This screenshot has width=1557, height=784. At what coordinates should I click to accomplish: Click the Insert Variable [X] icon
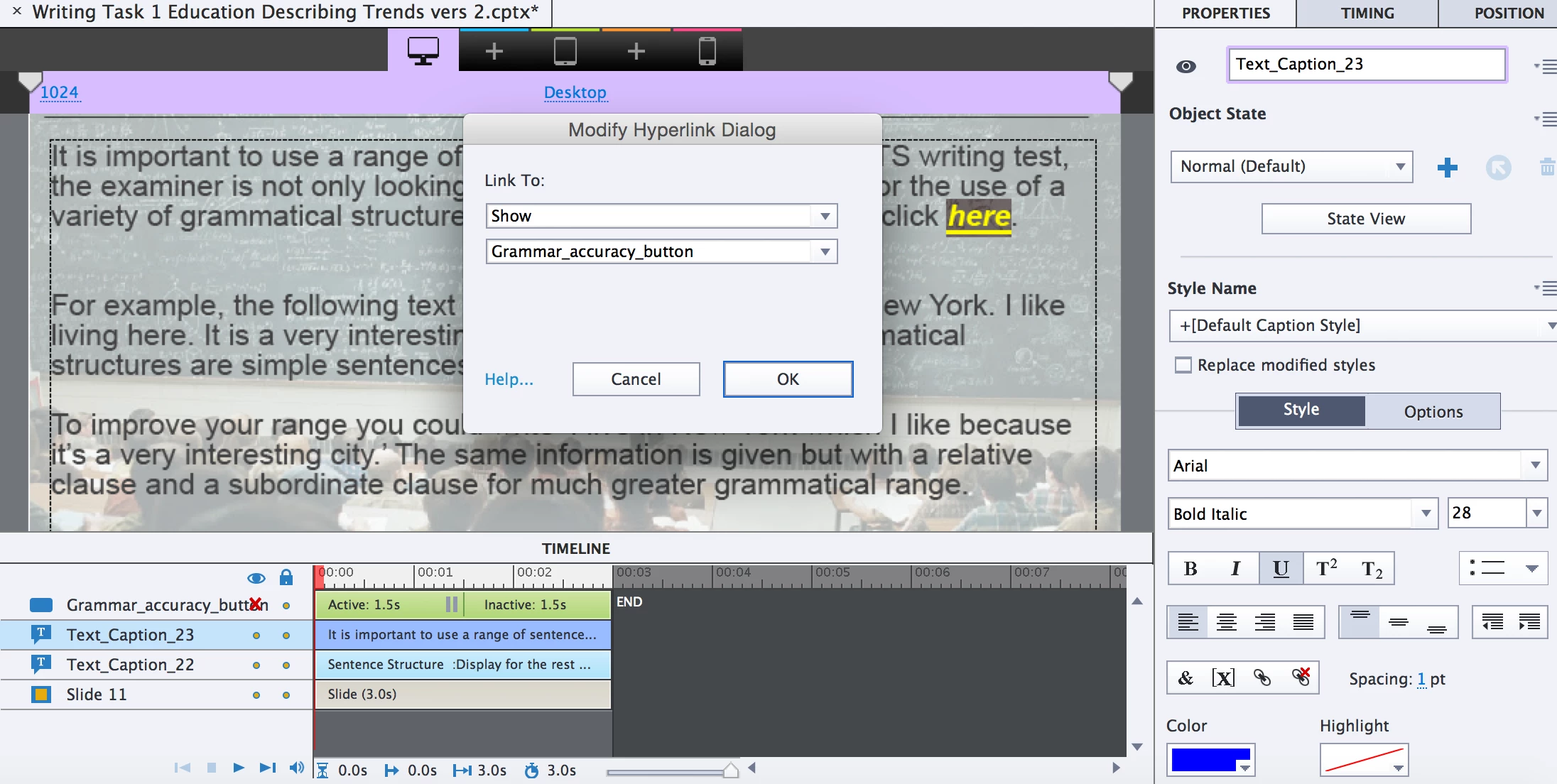click(x=1223, y=677)
